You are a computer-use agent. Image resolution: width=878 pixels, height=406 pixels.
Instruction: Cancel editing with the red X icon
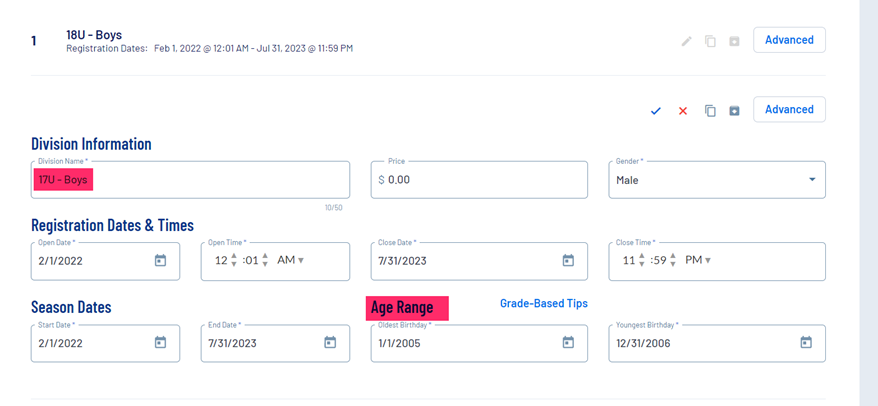click(x=683, y=111)
